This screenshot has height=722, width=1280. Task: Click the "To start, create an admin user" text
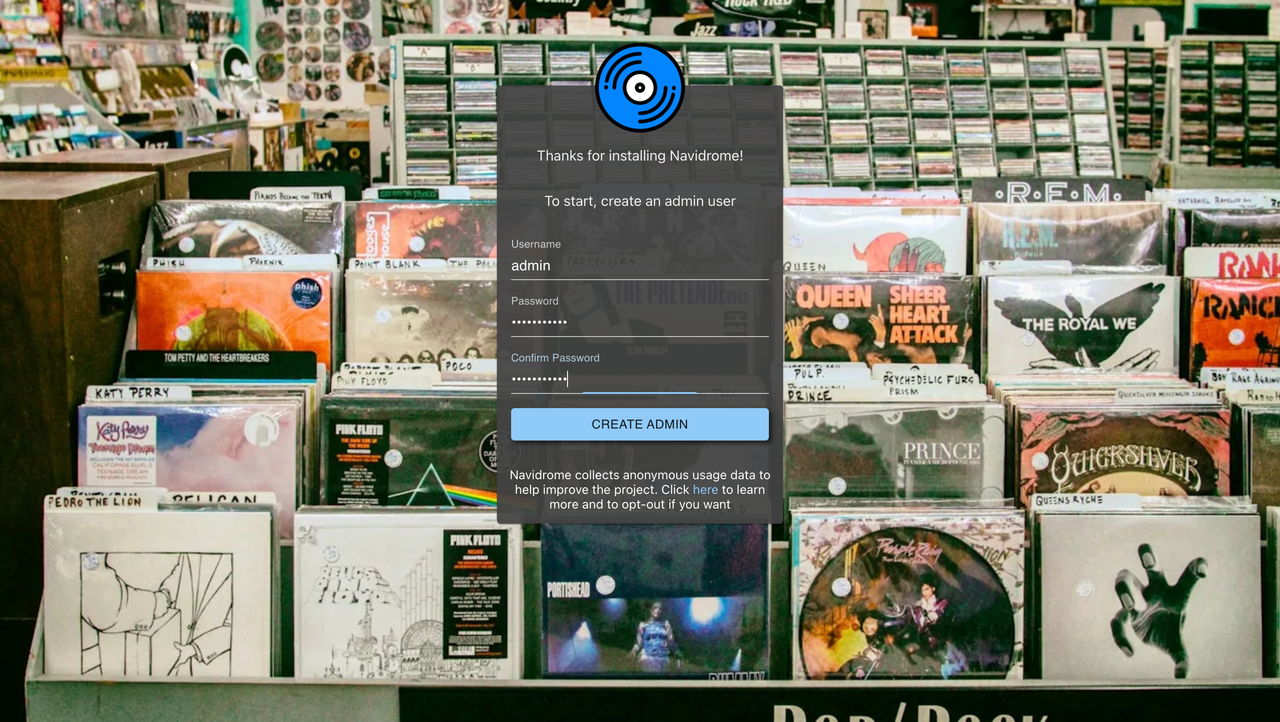click(639, 201)
